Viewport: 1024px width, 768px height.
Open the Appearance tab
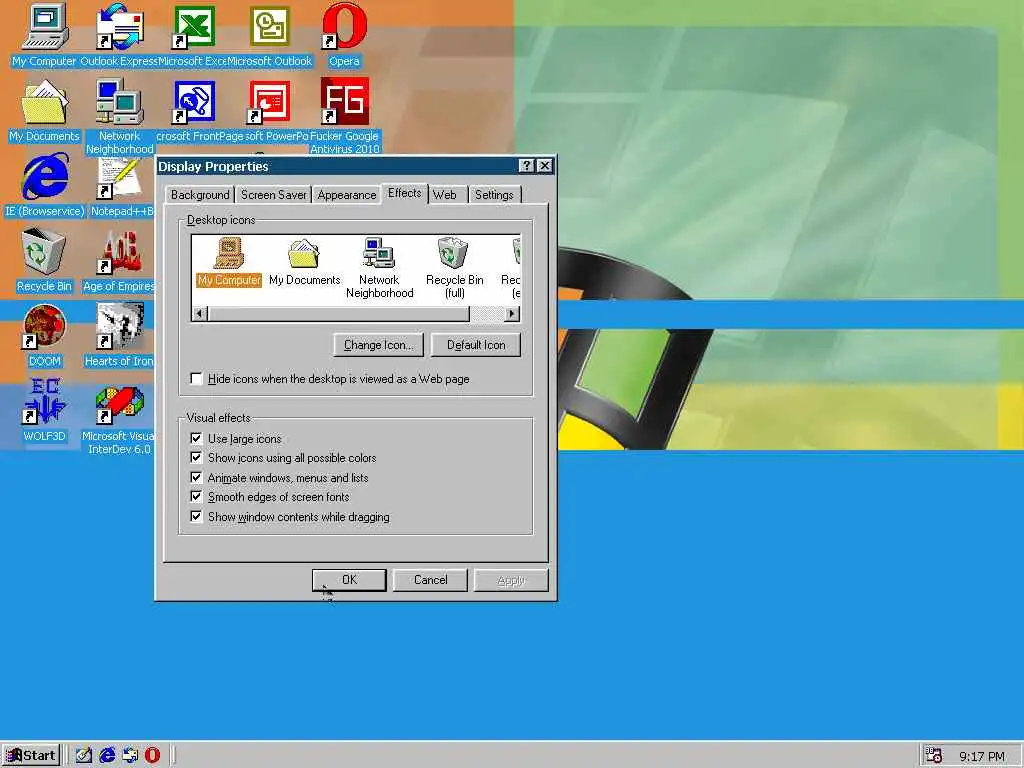[347, 195]
